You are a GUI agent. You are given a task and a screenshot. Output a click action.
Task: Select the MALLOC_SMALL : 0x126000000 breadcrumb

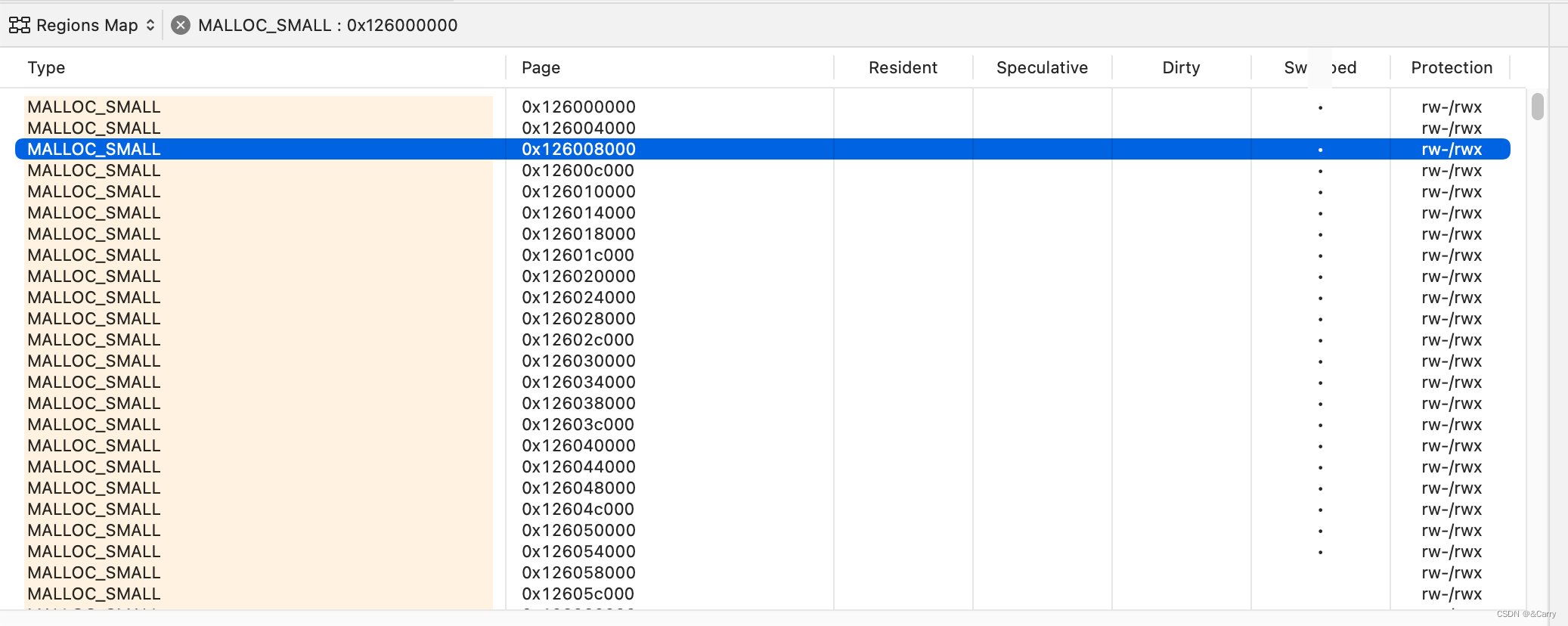(327, 25)
